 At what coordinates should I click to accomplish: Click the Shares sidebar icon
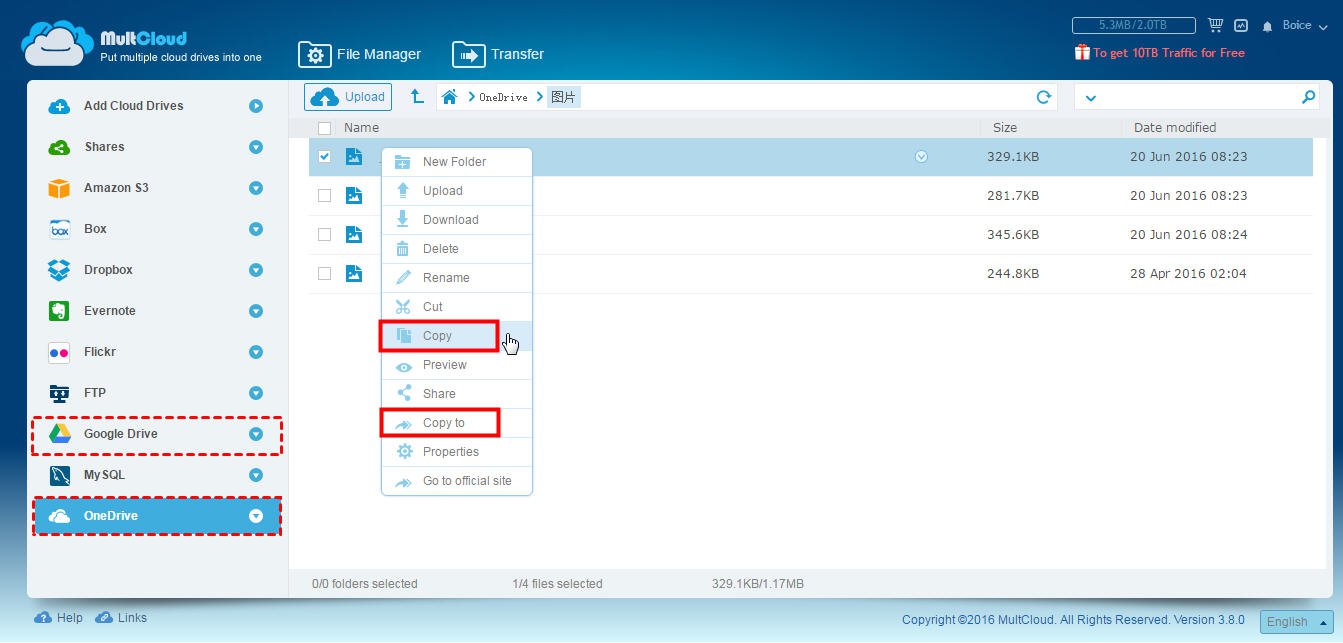(60, 147)
